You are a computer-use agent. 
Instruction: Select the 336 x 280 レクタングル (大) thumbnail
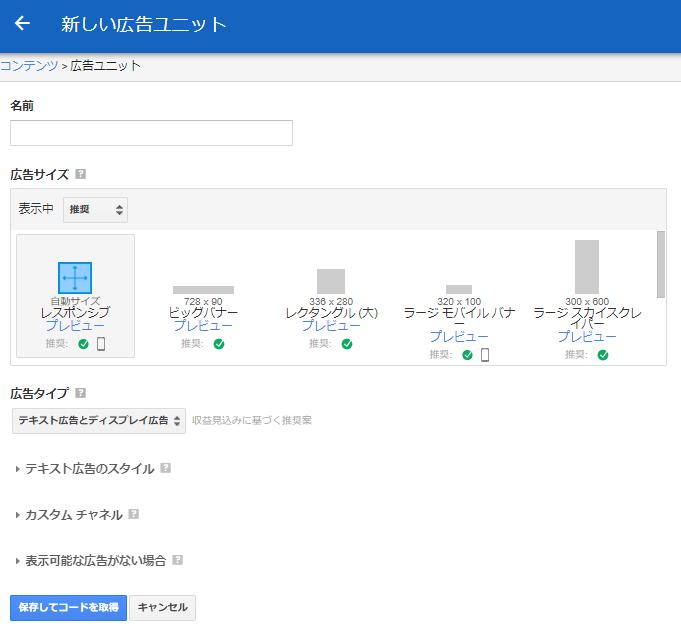(331, 281)
